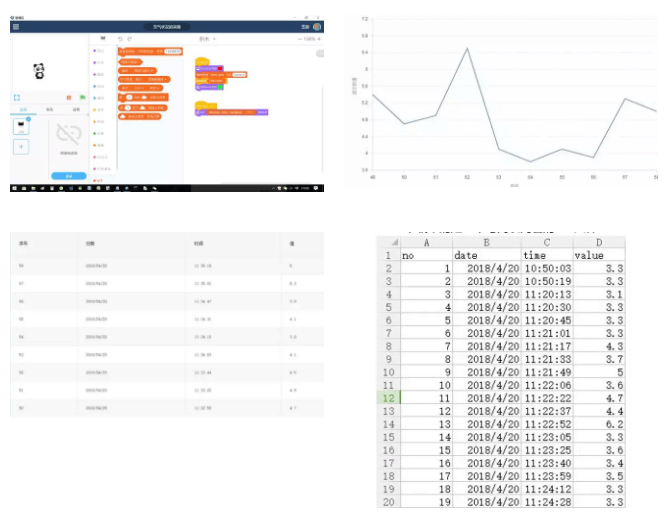This screenshot has height=517, width=669.
Task: Click the chart peak point above 52
Action: click(467, 48)
